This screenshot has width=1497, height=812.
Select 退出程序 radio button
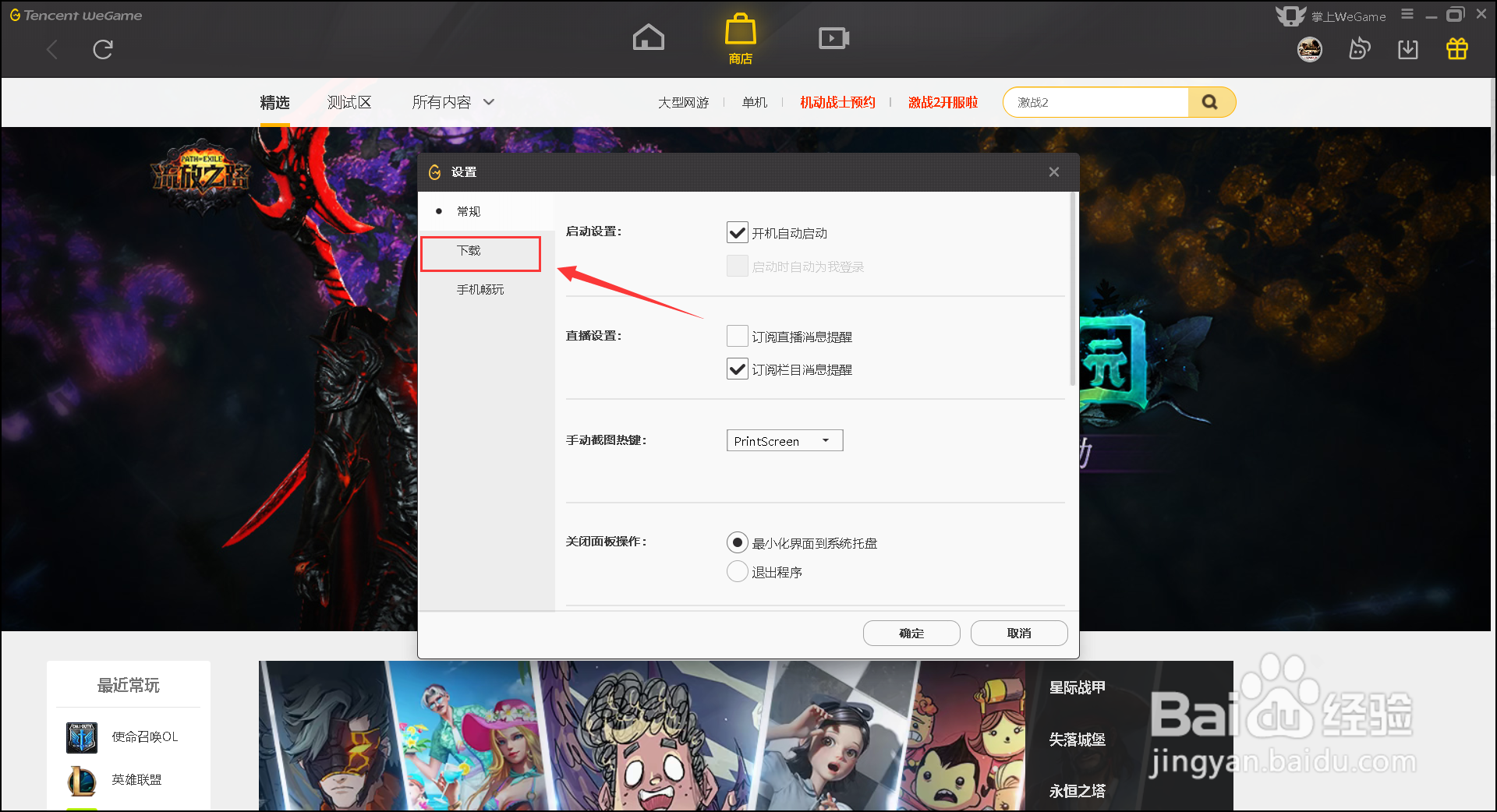click(737, 571)
